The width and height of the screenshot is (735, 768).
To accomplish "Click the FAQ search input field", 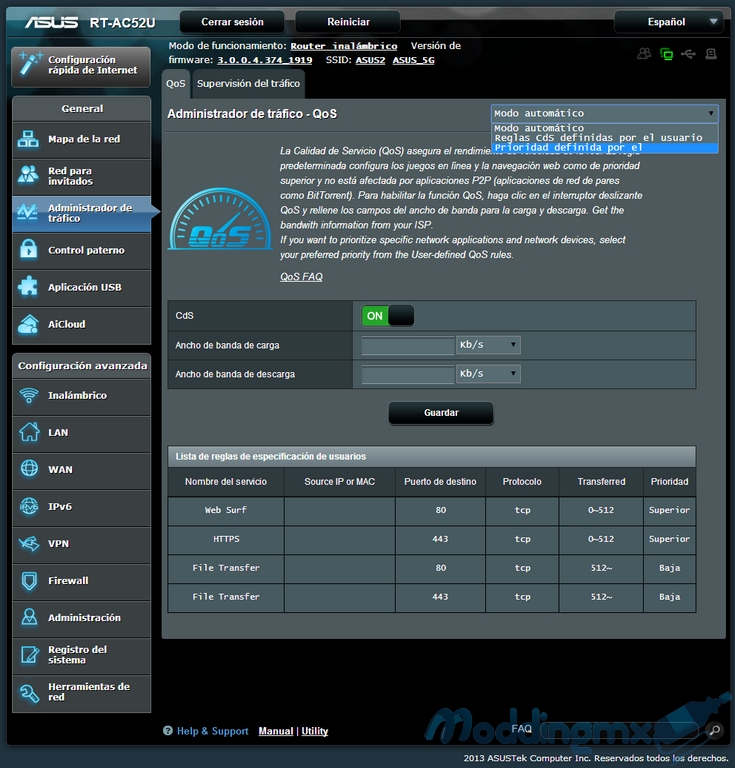I will tap(621, 730).
